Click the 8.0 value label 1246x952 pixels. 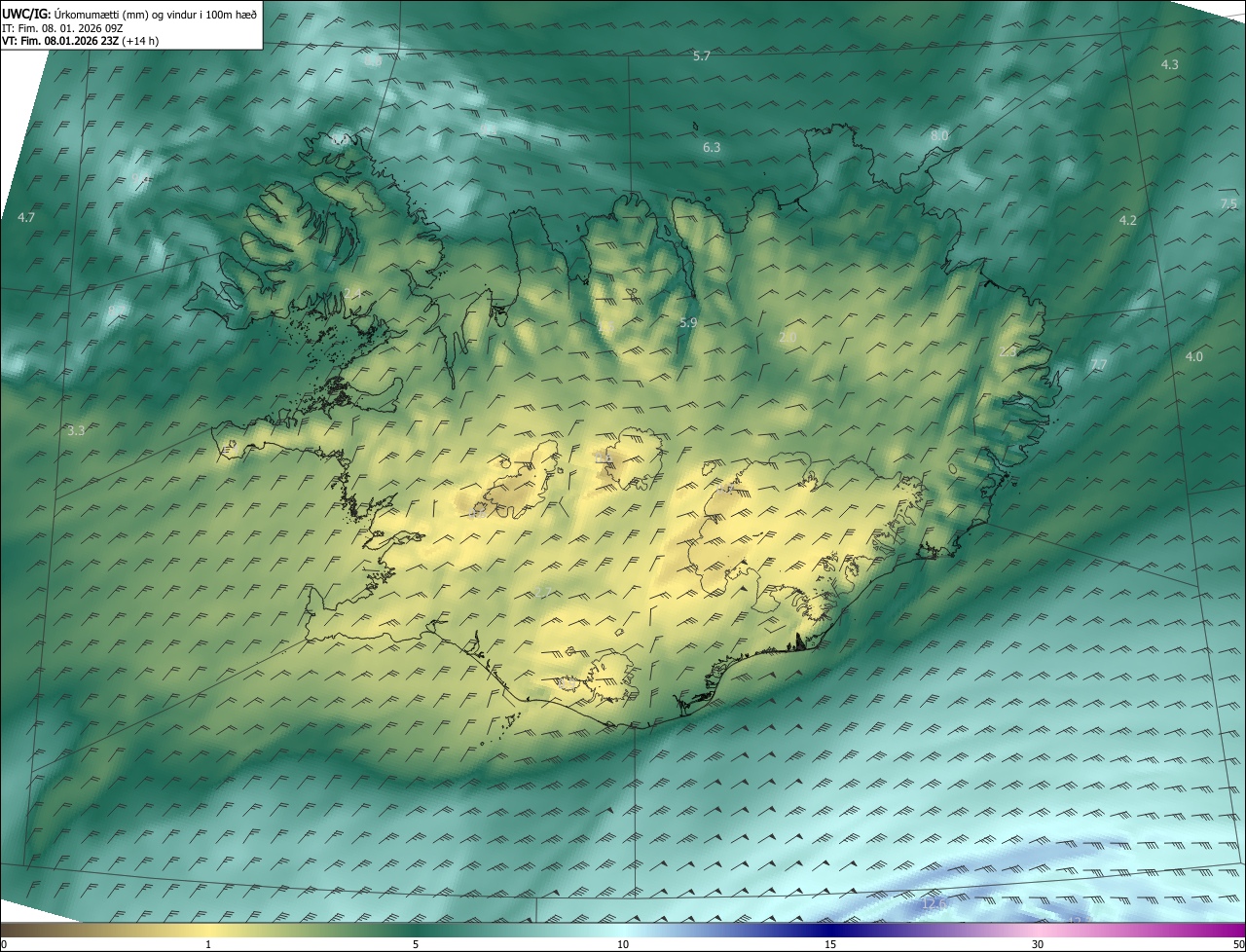click(938, 135)
